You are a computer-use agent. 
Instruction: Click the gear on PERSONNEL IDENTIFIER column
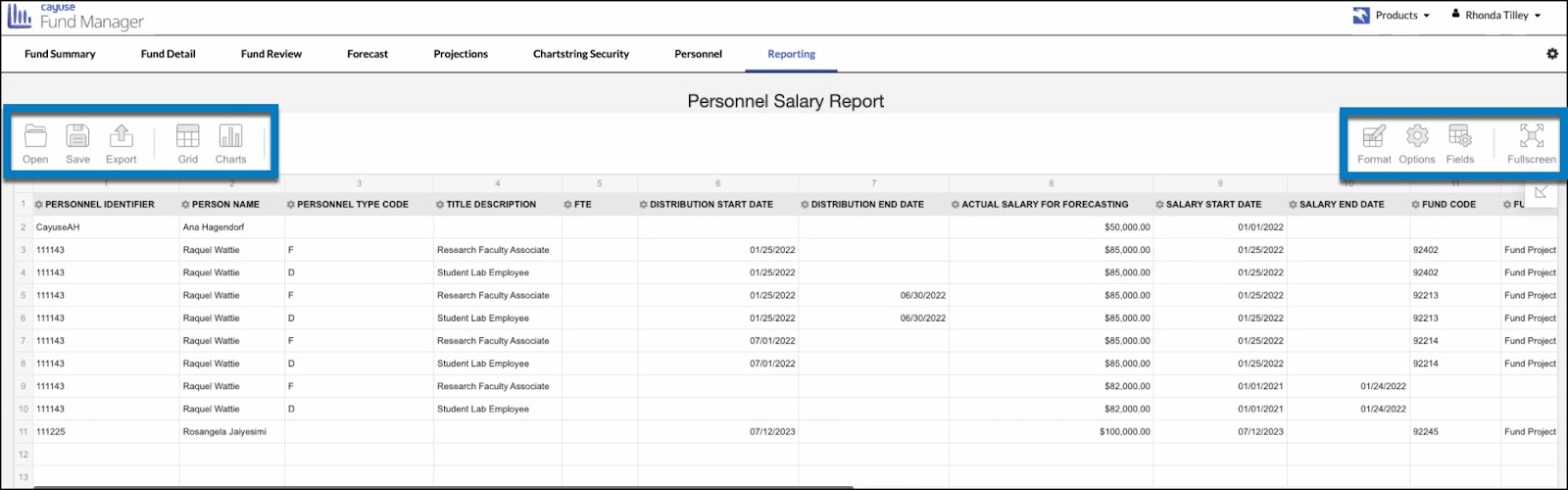(39, 205)
